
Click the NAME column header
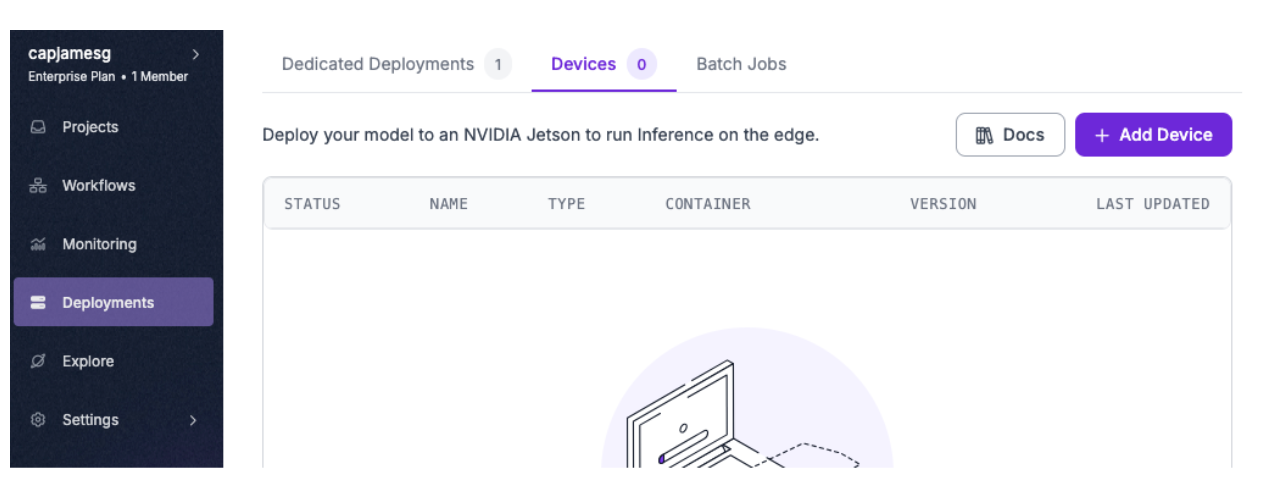449,204
